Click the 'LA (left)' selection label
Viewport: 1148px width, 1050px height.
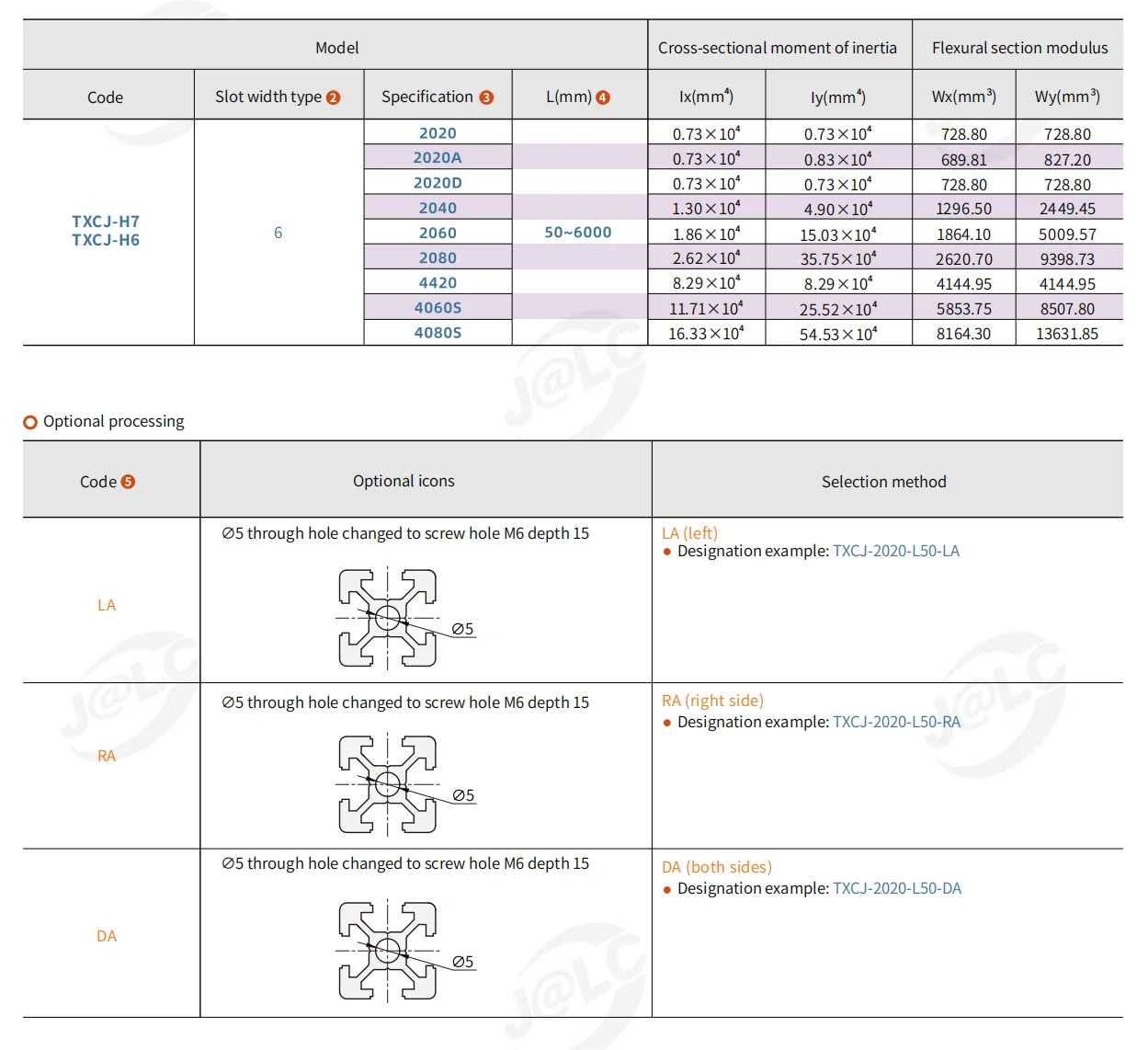689,533
